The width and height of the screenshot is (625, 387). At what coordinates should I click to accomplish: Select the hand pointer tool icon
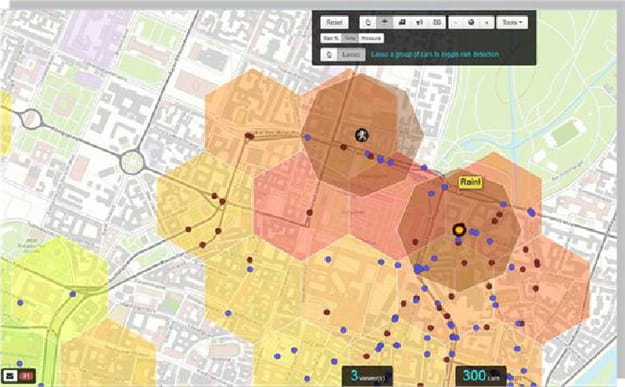tap(368, 22)
